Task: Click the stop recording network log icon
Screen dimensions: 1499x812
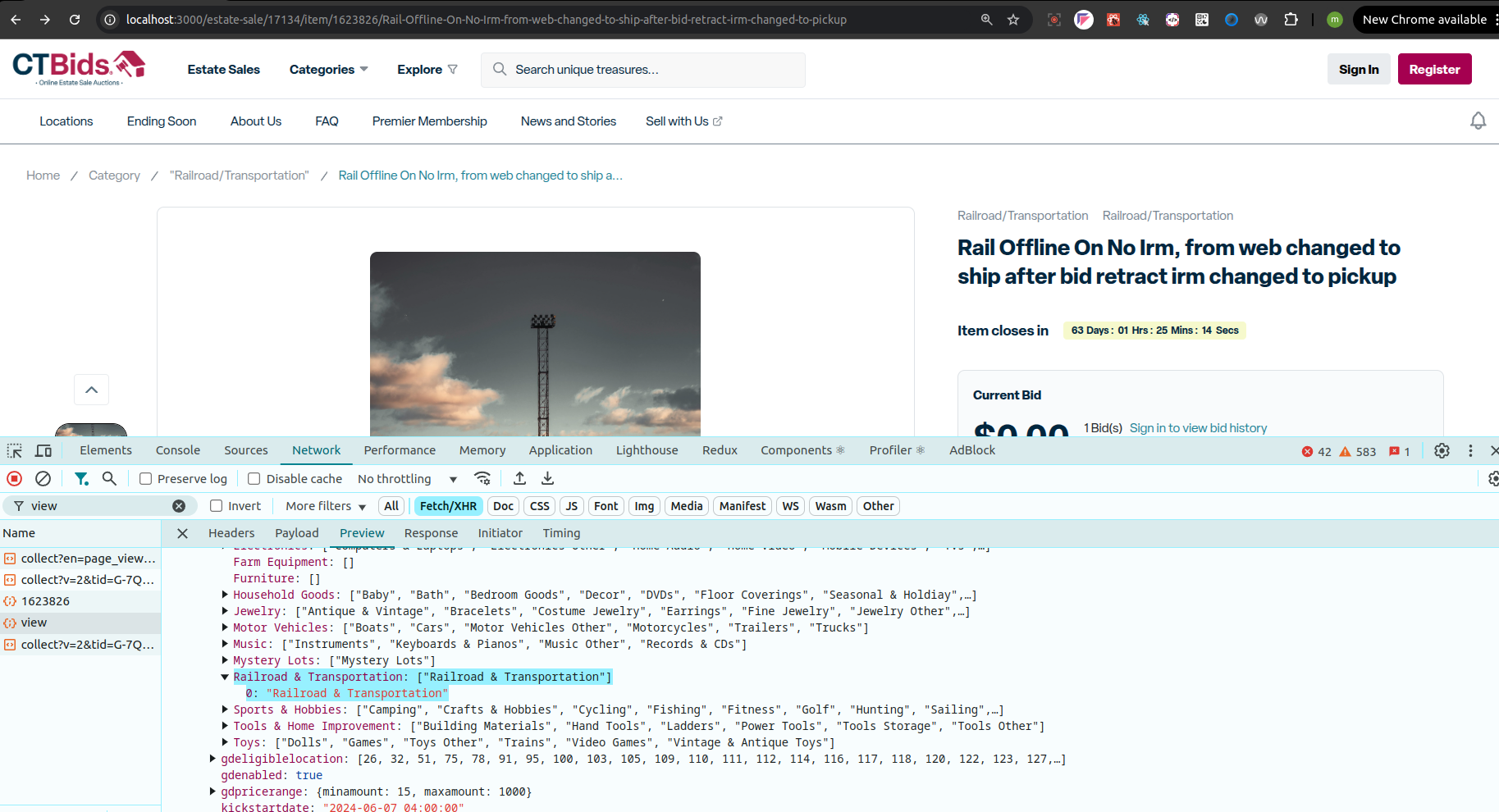Action: click(14, 478)
